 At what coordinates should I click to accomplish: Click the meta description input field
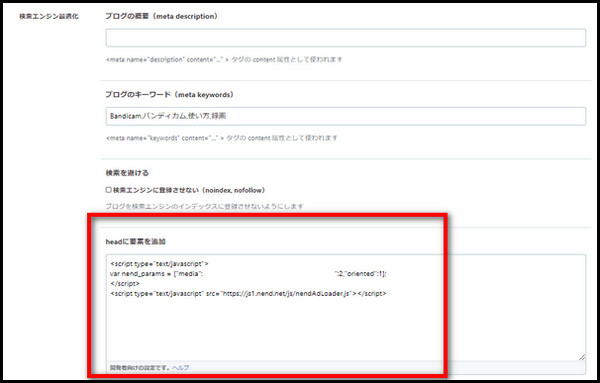pyautogui.click(x=346, y=38)
